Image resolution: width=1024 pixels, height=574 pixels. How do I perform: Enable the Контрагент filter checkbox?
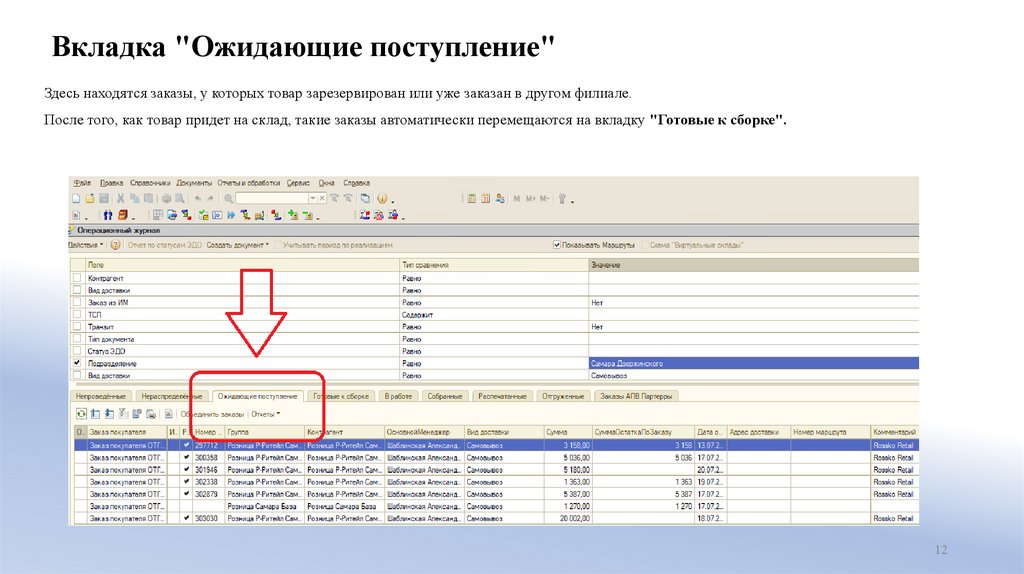[x=77, y=278]
